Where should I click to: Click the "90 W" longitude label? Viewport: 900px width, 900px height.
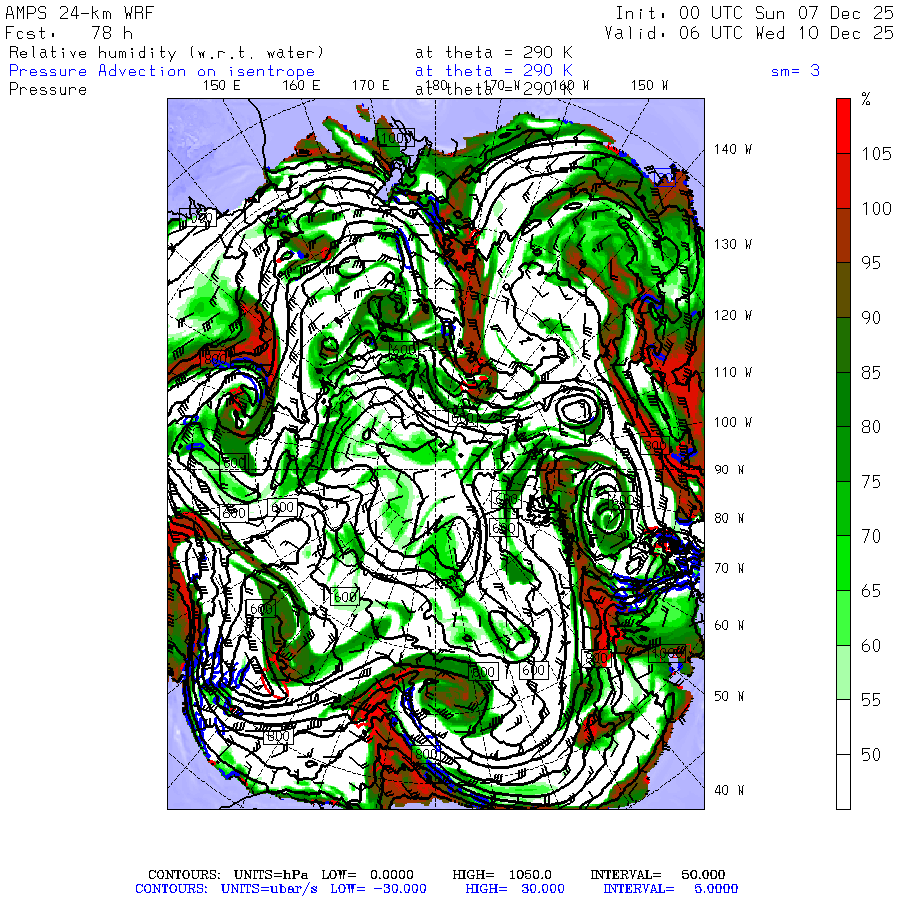[x=729, y=470]
